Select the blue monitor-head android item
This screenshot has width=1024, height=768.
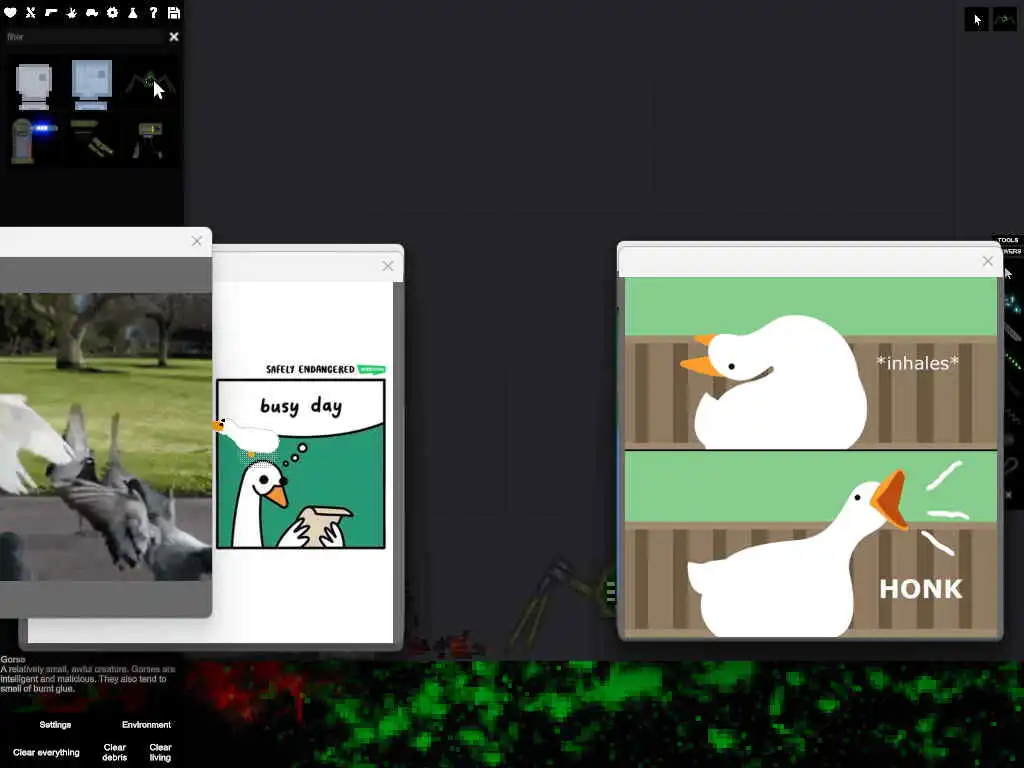pyautogui.click(x=91, y=85)
